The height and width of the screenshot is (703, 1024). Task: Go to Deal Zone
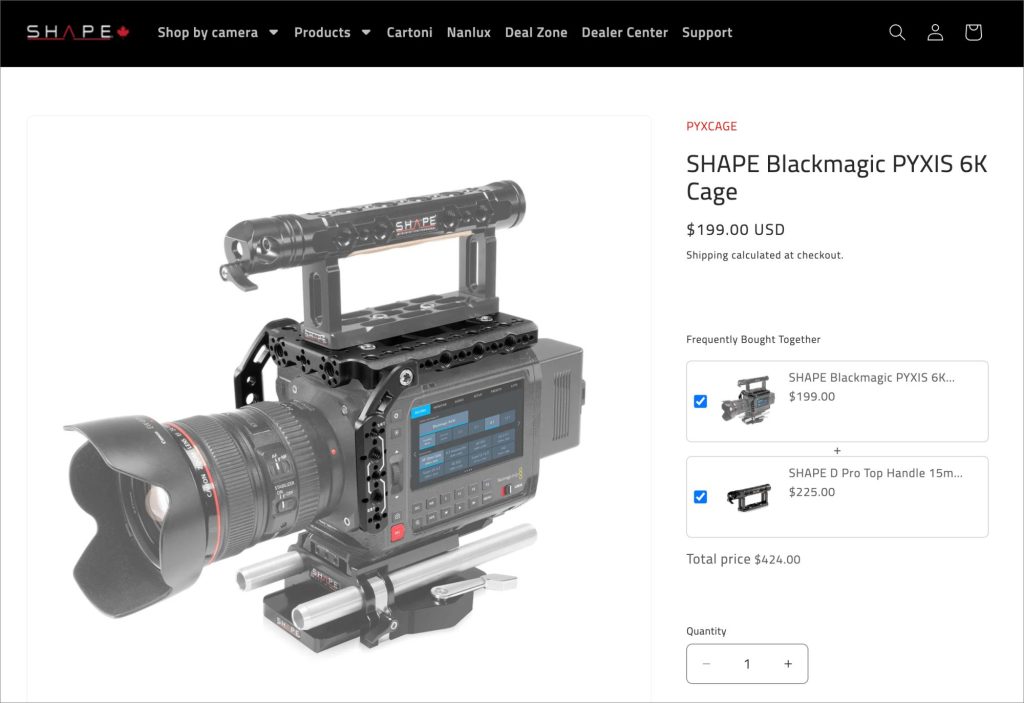tap(536, 32)
